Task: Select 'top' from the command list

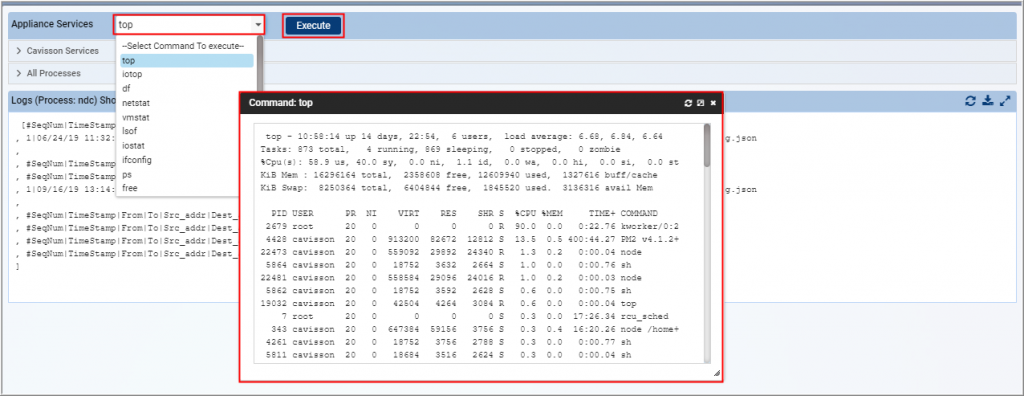Action: [x=186, y=60]
